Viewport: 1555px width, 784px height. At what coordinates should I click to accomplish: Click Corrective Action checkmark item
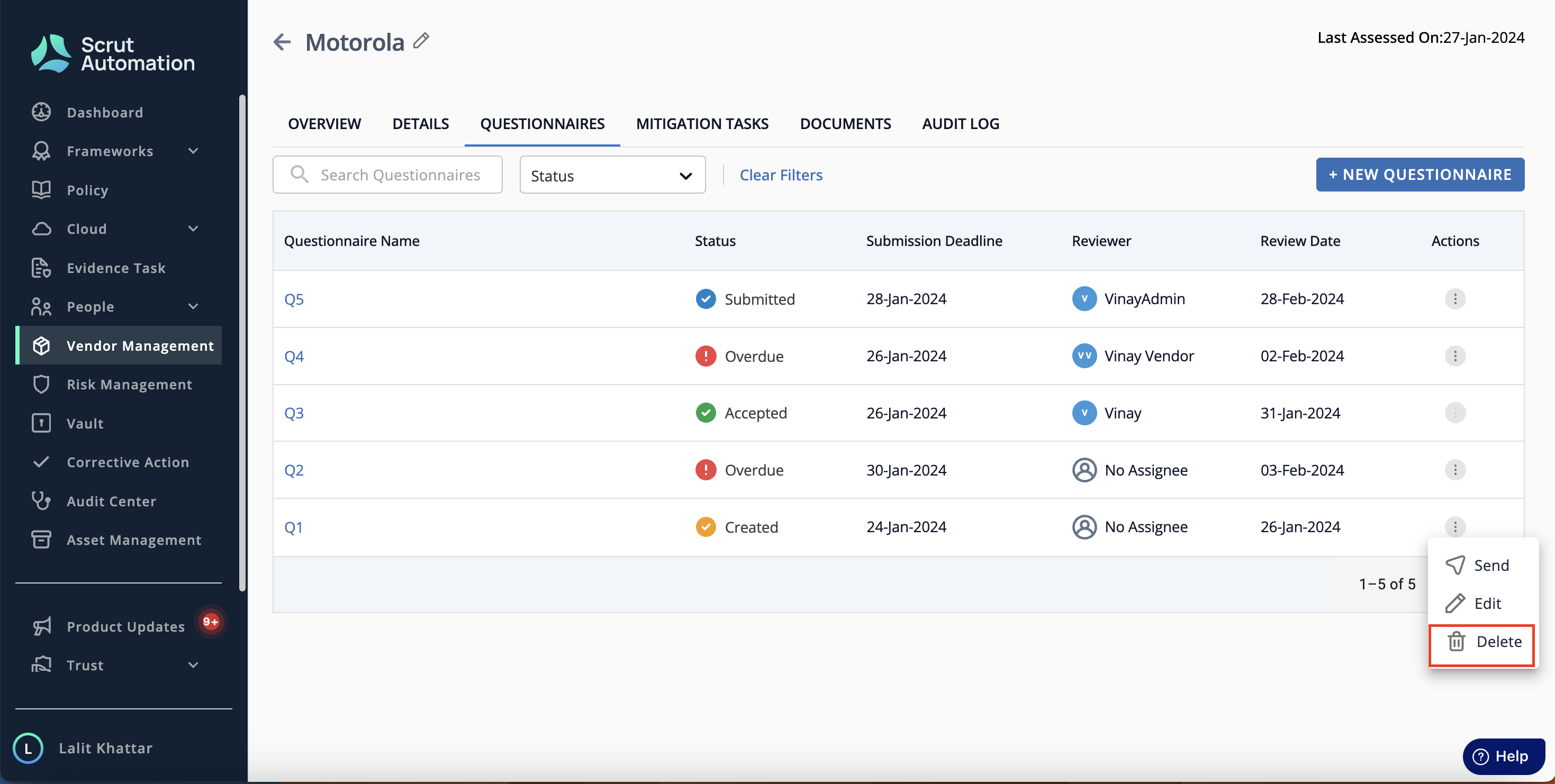tap(128, 462)
